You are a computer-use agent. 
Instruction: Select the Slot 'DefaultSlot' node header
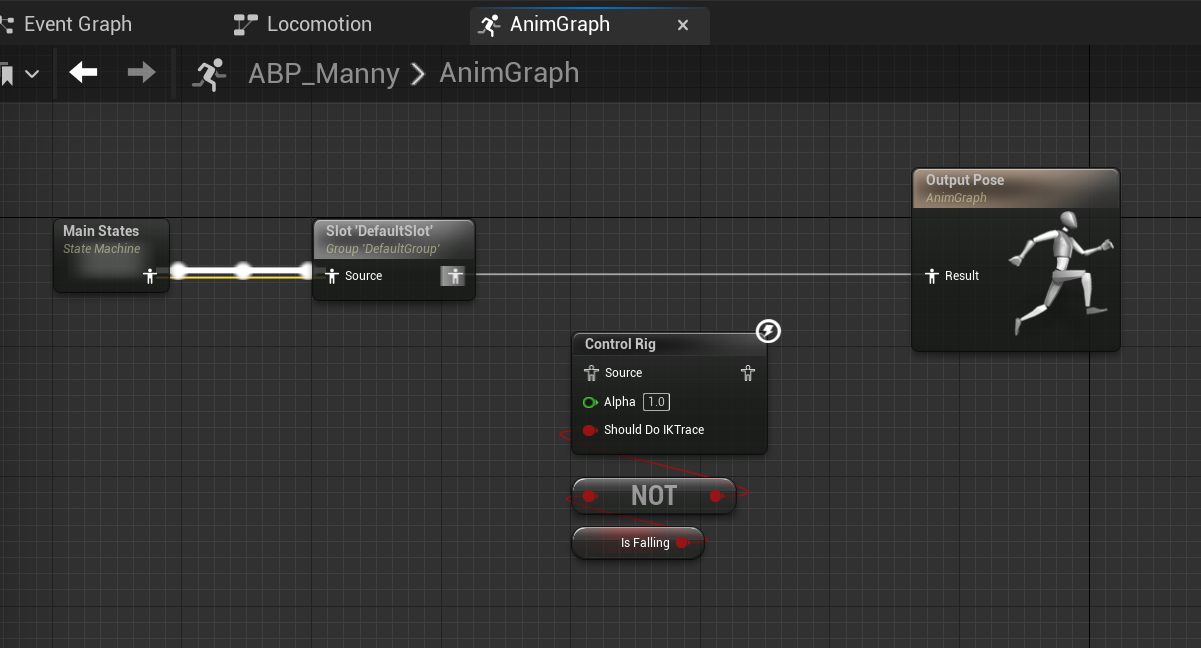tap(394, 239)
